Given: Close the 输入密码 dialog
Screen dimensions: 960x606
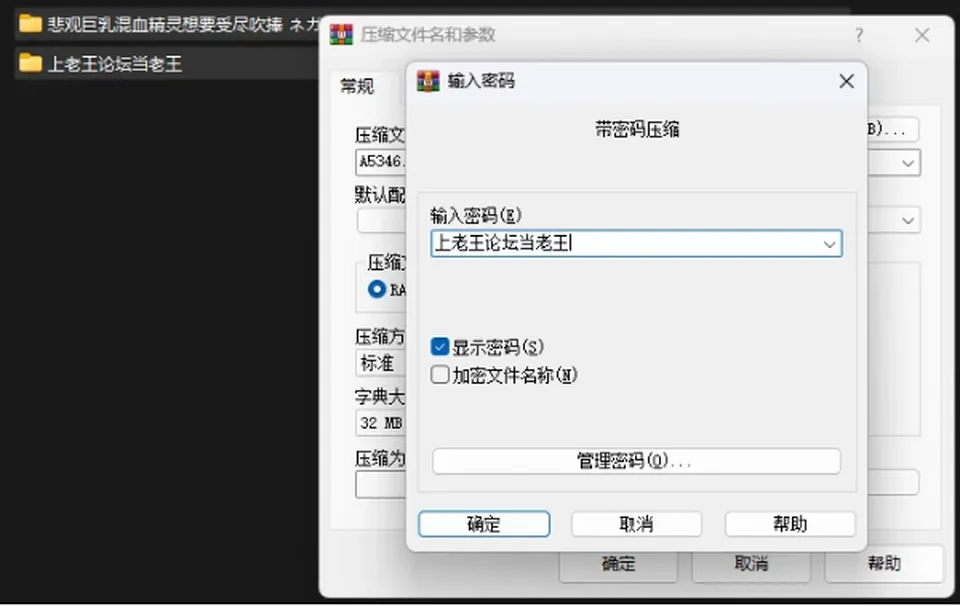Looking at the screenshot, I should coord(846,81).
